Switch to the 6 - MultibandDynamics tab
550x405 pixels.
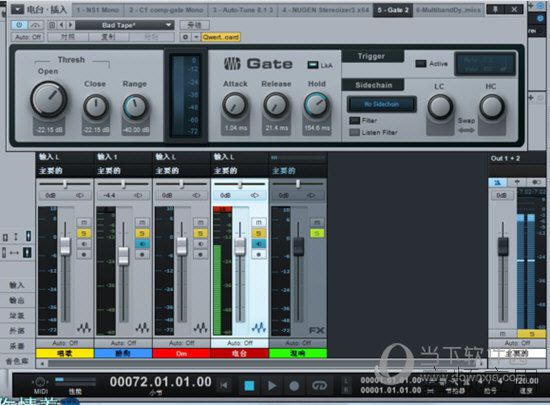(x=449, y=10)
